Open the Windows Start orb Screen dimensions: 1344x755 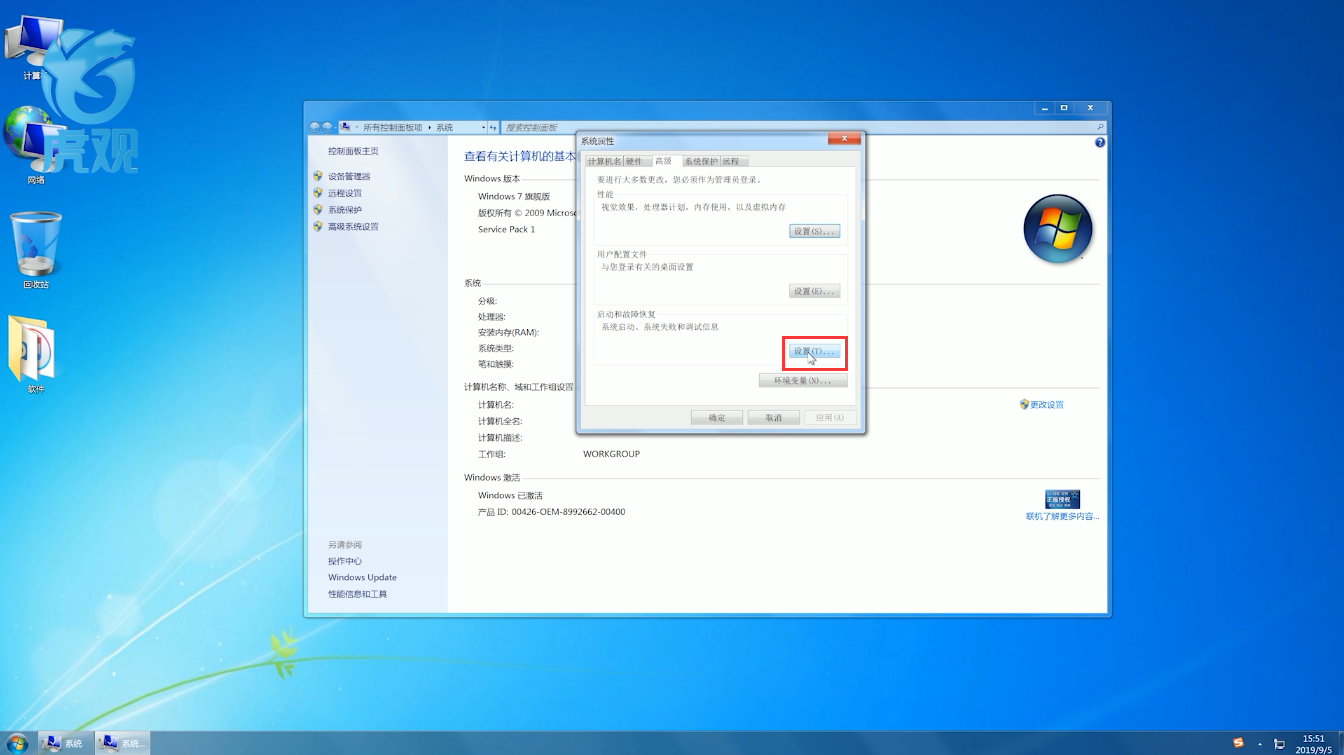pyautogui.click(x=16, y=742)
